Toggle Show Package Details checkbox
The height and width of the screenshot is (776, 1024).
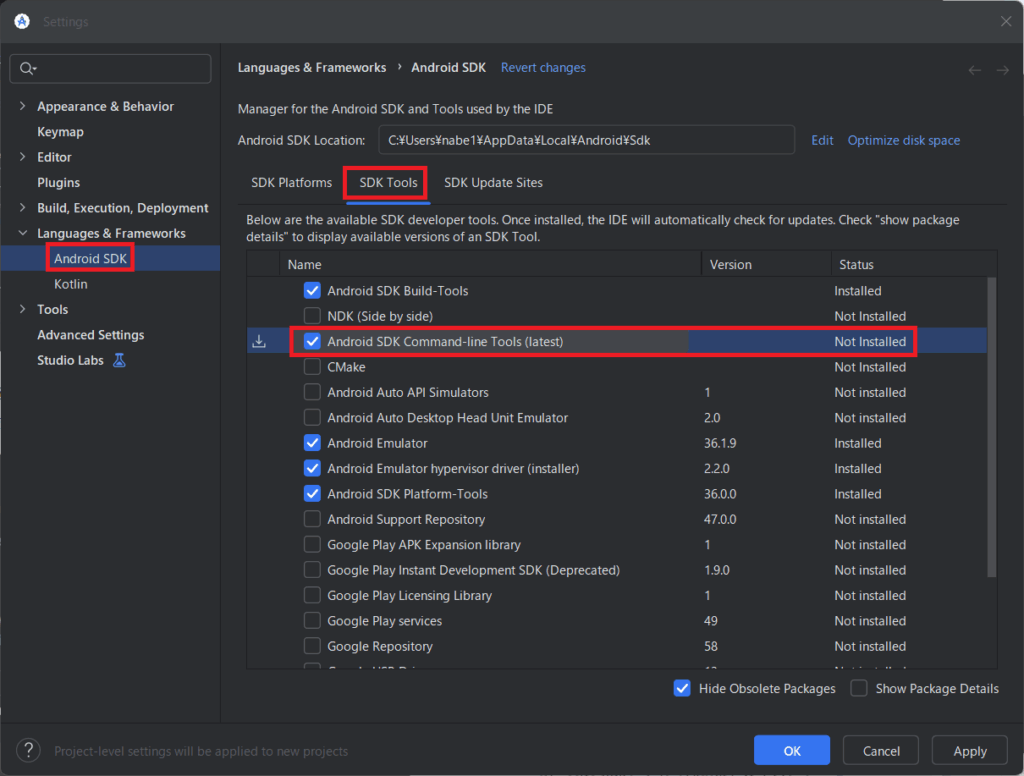point(859,688)
